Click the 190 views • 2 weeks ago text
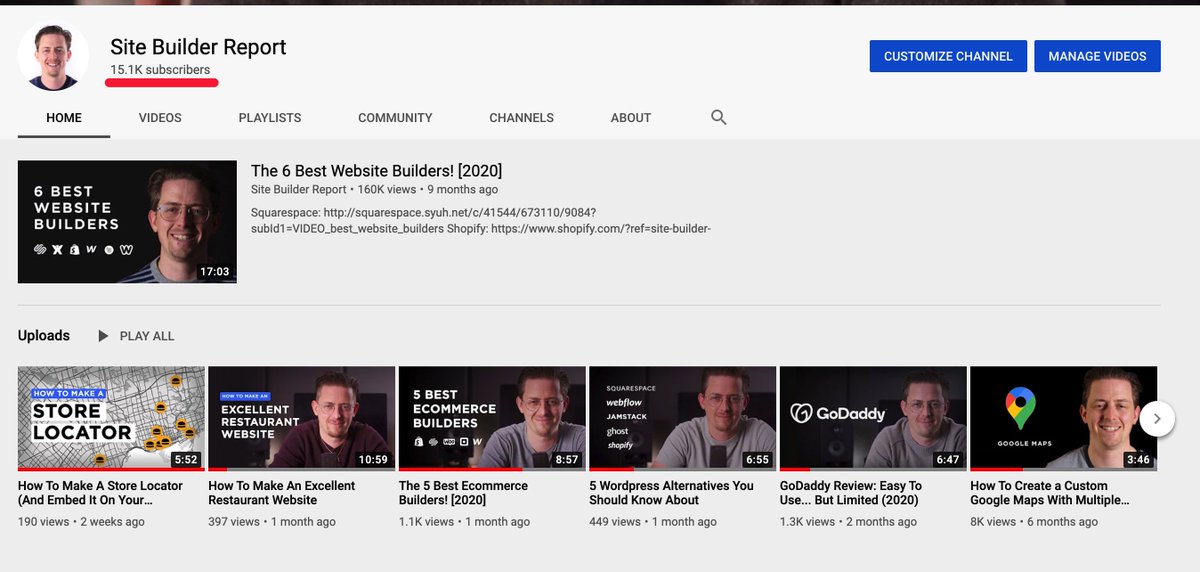The height and width of the screenshot is (572, 1200). tap(81, 522)
